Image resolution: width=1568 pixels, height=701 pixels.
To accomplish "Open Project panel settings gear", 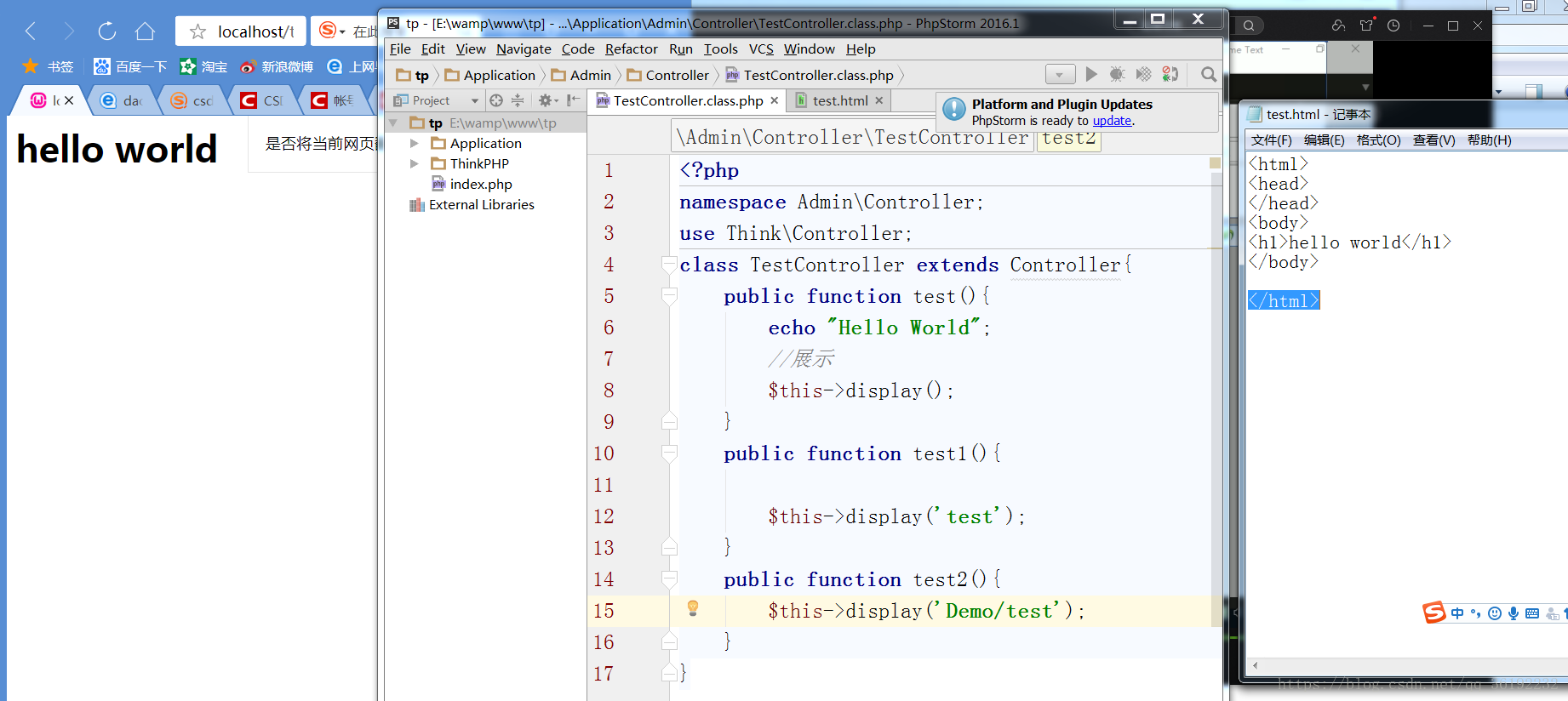I will coord(546,100).
